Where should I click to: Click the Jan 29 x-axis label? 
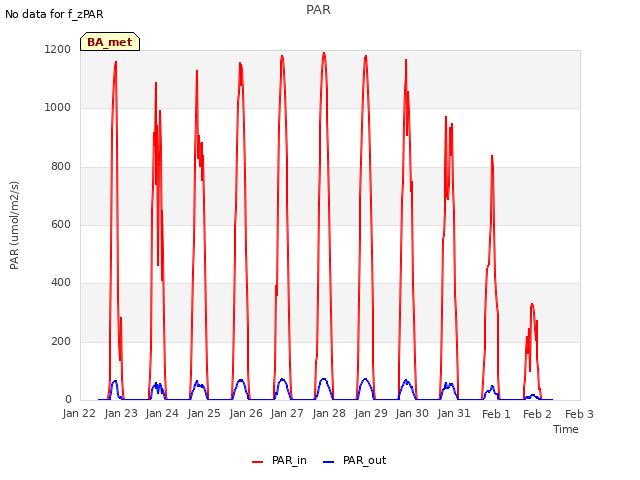point(371,413)
